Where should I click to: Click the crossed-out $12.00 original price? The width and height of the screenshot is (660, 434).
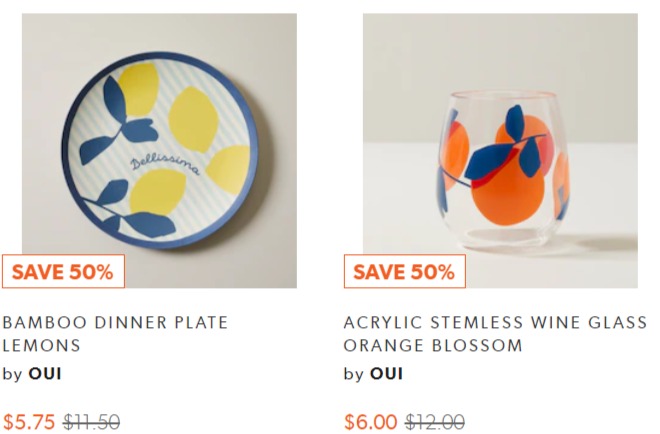[435, 422]
